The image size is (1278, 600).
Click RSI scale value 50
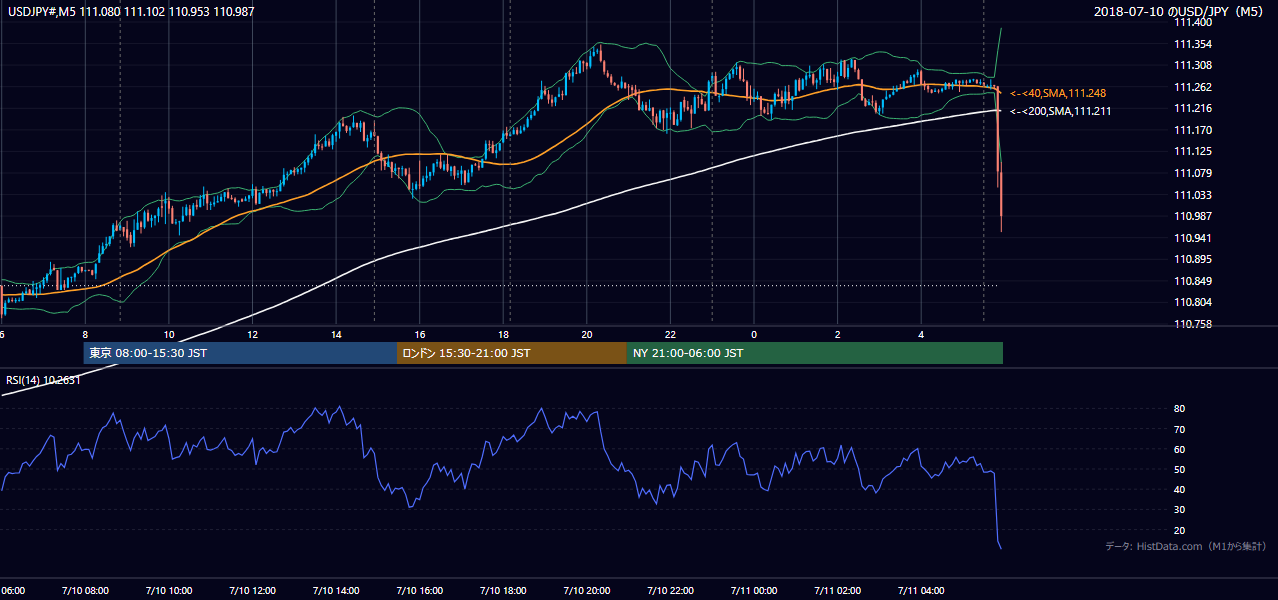pyautogui.click(x=1179, y=469)
